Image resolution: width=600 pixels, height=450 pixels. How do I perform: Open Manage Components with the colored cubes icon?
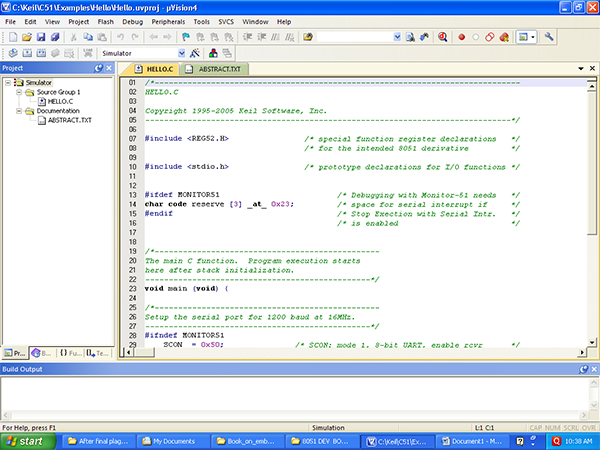pos(213,53)
